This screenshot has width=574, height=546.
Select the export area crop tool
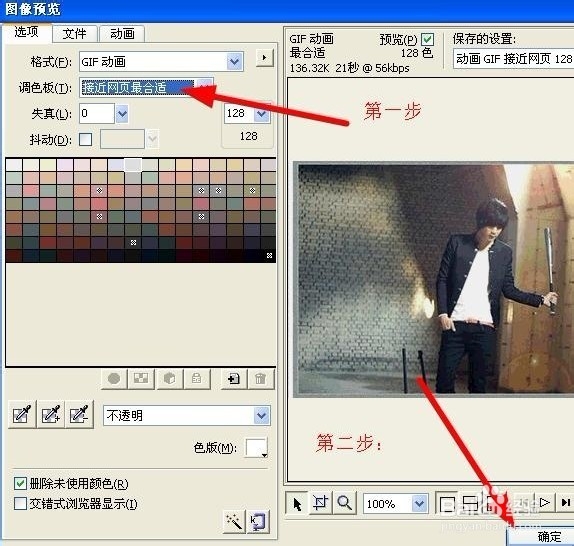(x=321, y=504)
